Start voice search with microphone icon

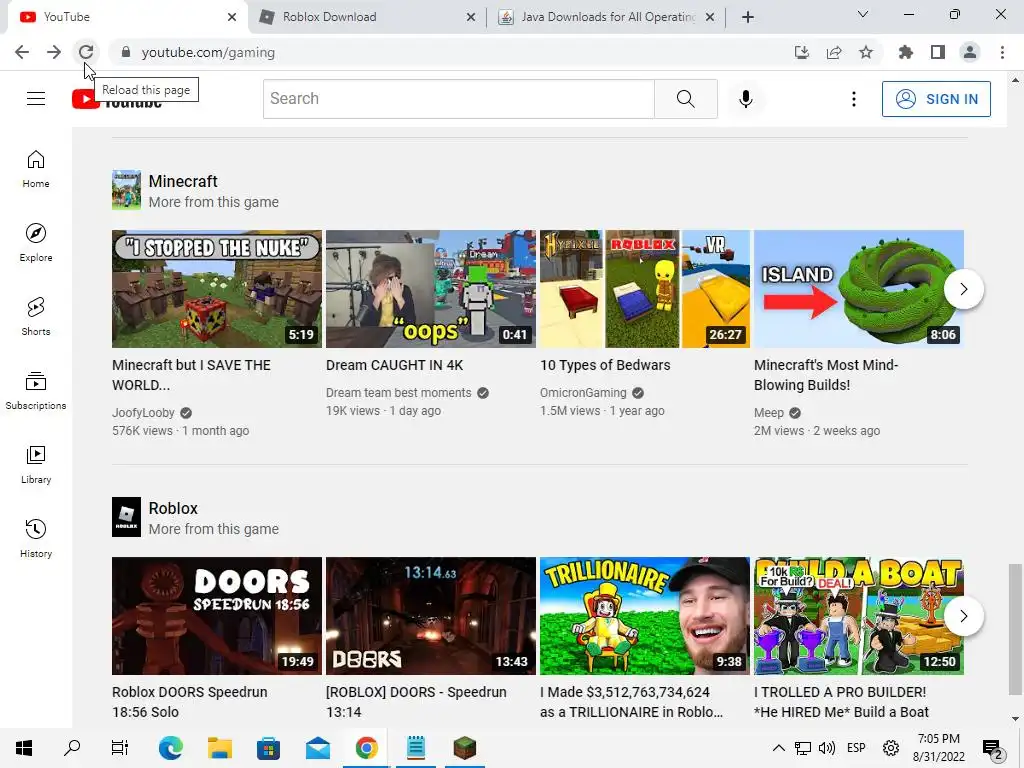746,99
